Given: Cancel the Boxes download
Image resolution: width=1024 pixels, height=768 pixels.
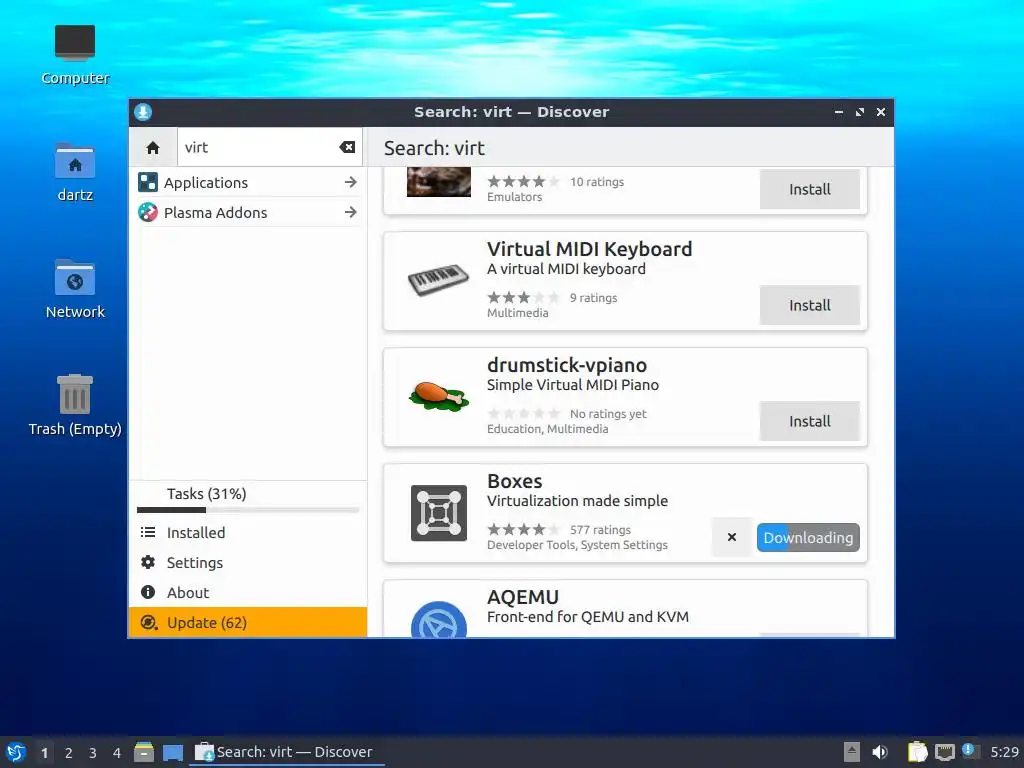Looking at the screenshot, I should click(732, 537).
